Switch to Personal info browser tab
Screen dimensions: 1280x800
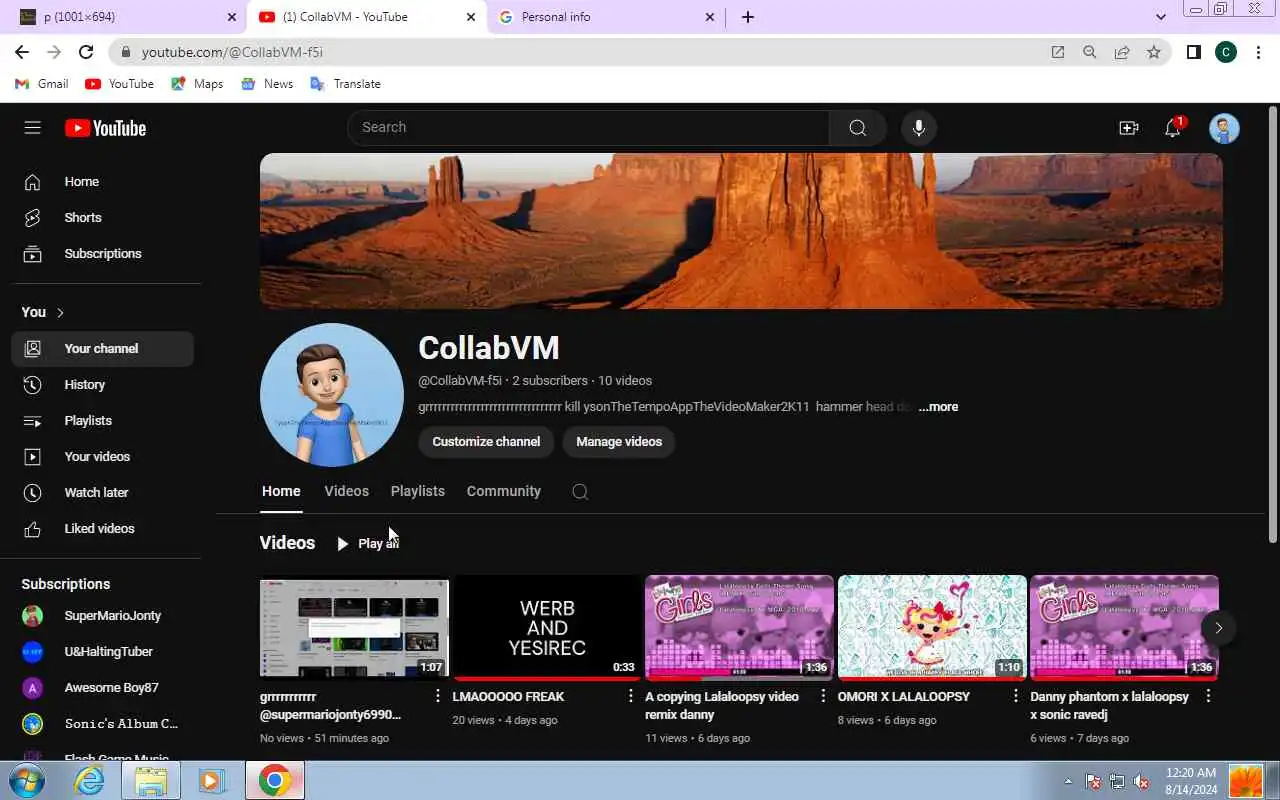point(606,17)
